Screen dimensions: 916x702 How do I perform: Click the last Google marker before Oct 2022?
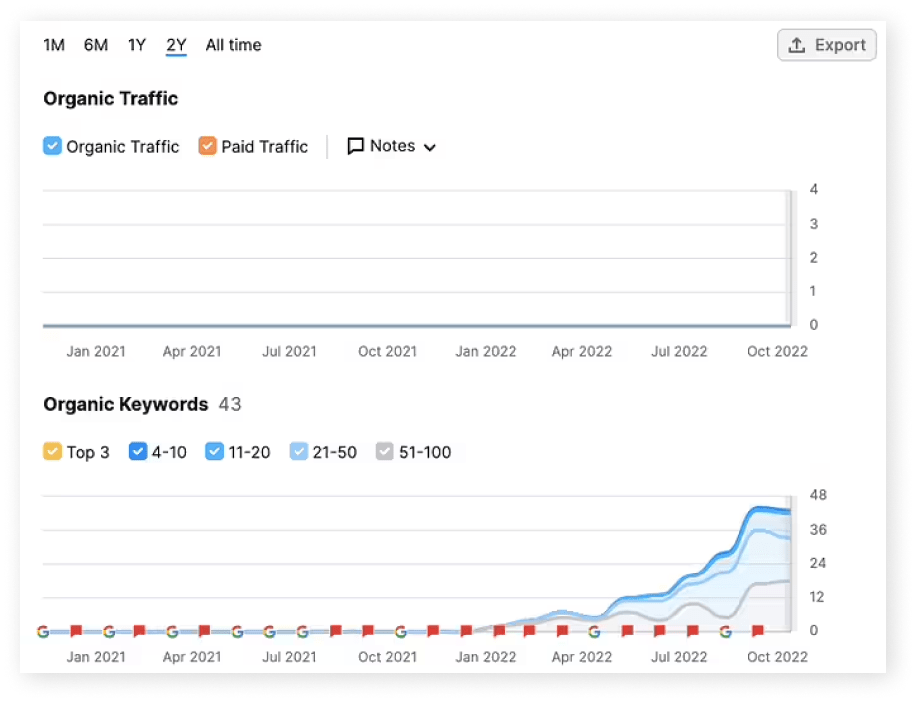click(725, 631)
